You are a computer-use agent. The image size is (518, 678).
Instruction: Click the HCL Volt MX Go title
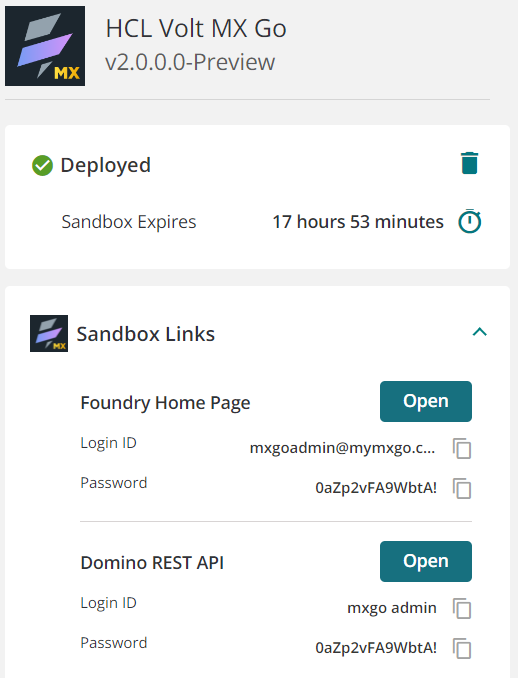pos(196,29)
